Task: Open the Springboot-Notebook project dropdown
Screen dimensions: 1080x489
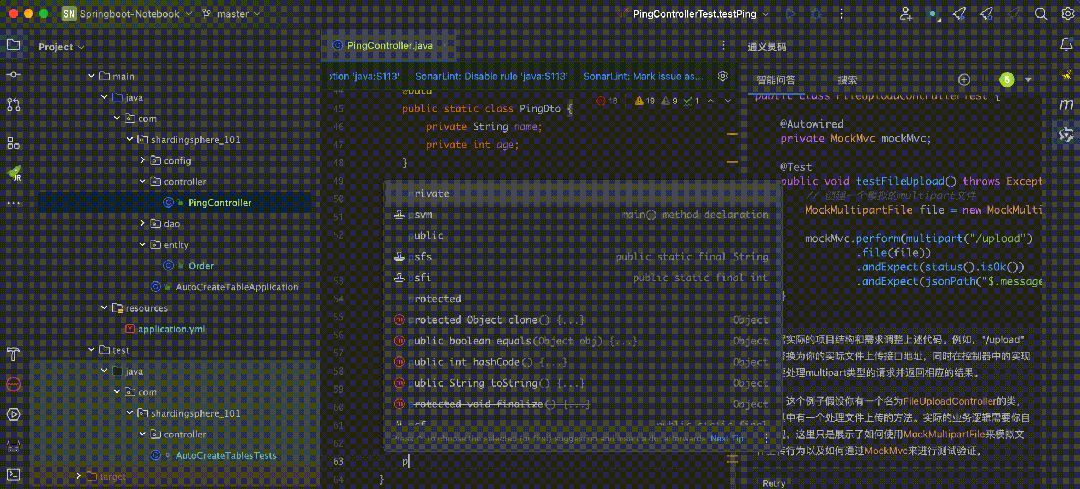Action: [126, 14]
